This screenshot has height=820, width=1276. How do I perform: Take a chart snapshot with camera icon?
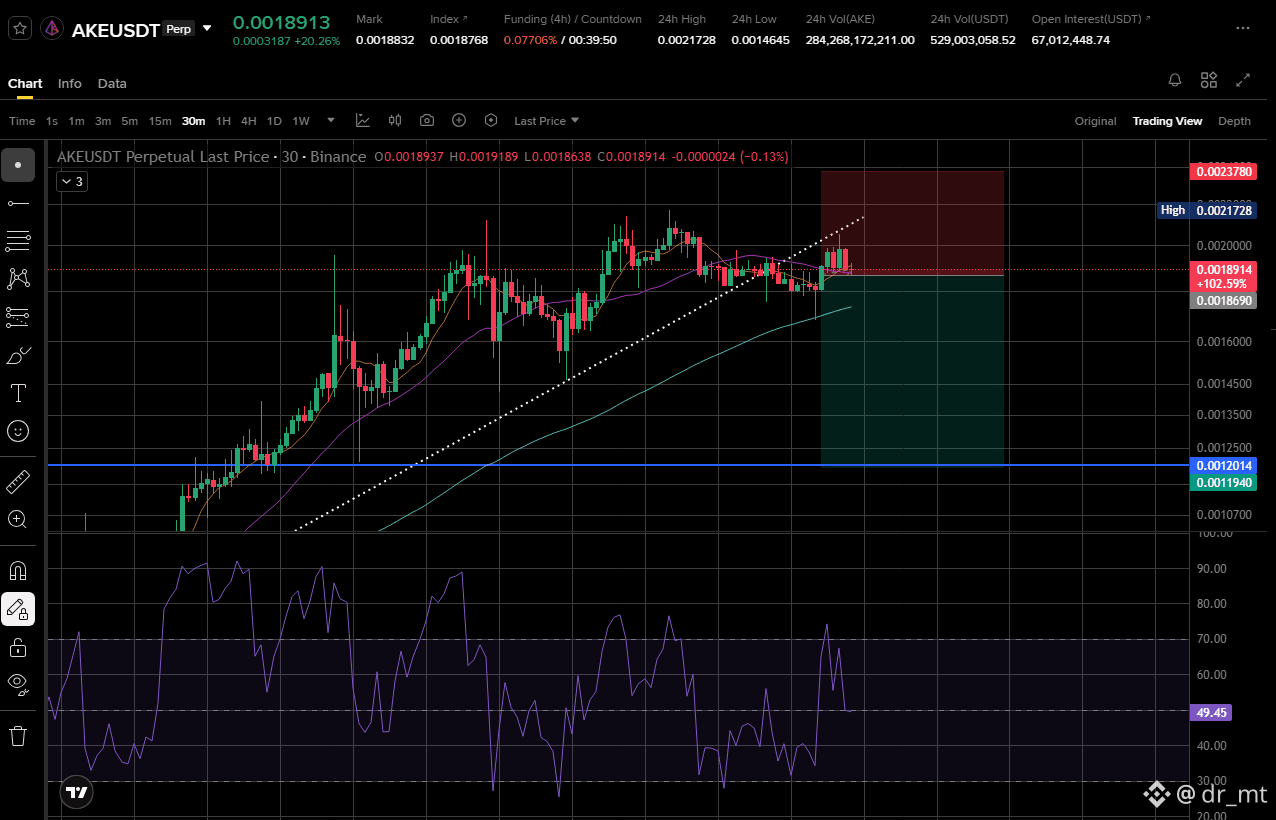(427, 121)
